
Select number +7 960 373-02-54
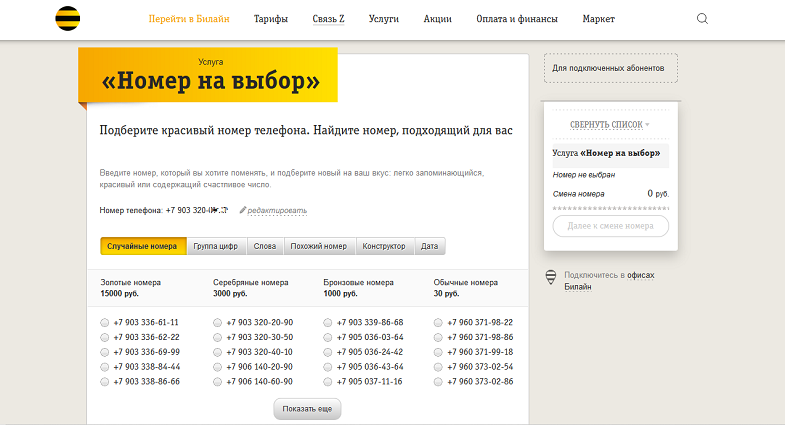coord(438,367)
